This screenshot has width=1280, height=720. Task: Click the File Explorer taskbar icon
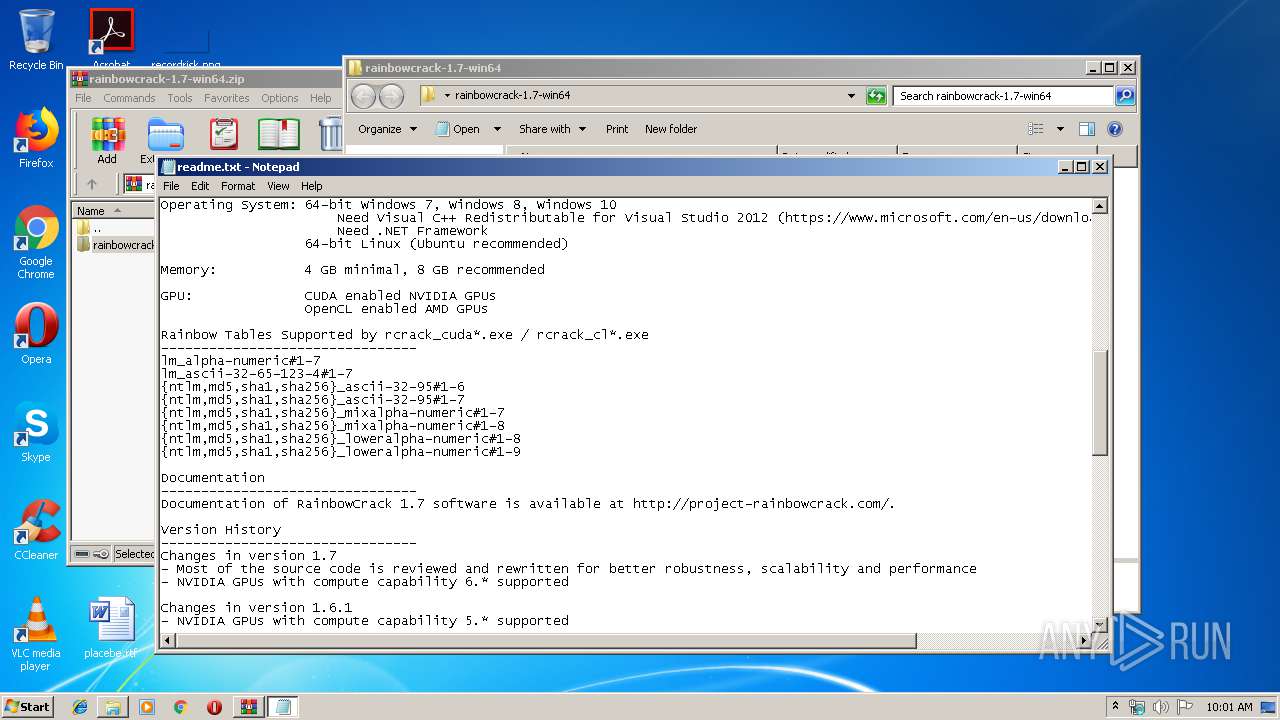[x=113, y=707]
